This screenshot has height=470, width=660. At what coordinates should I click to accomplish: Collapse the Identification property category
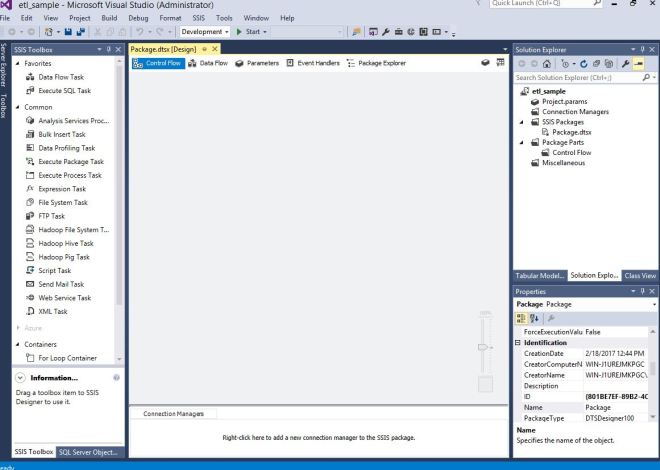tap(518, 342)
